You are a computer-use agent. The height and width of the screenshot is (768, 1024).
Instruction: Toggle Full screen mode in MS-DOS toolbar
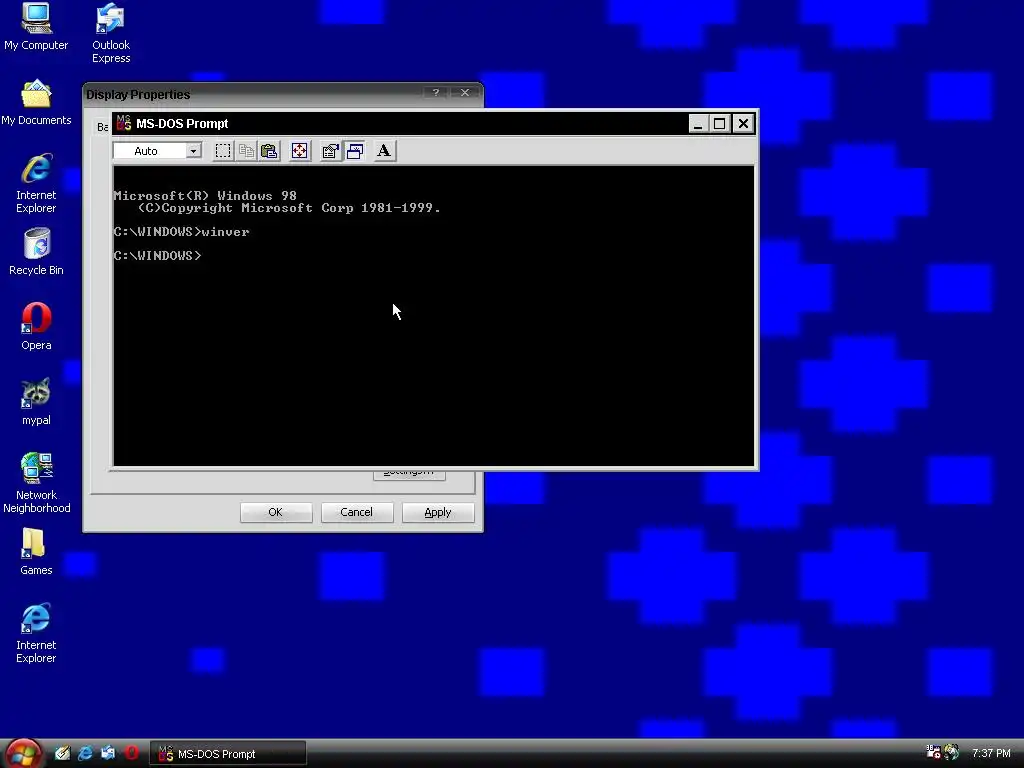coord(299,151)
